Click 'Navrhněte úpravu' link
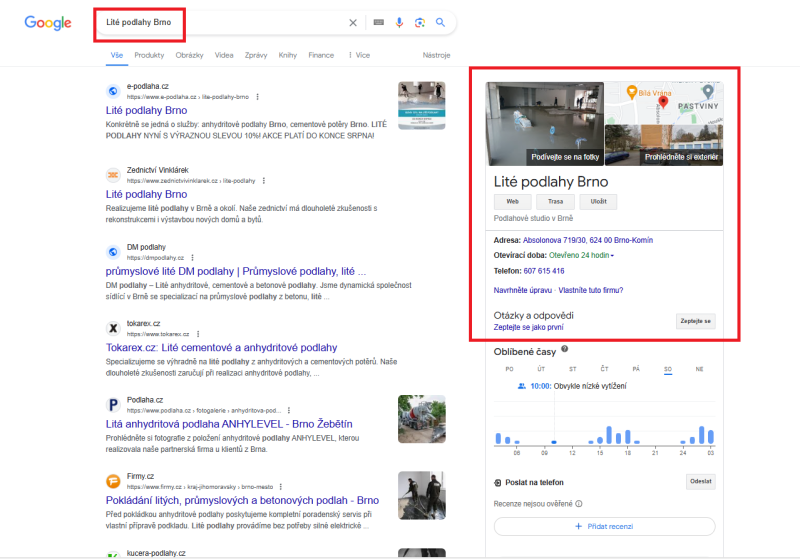This screenshot has height=559, width=800. pos(522,290)
